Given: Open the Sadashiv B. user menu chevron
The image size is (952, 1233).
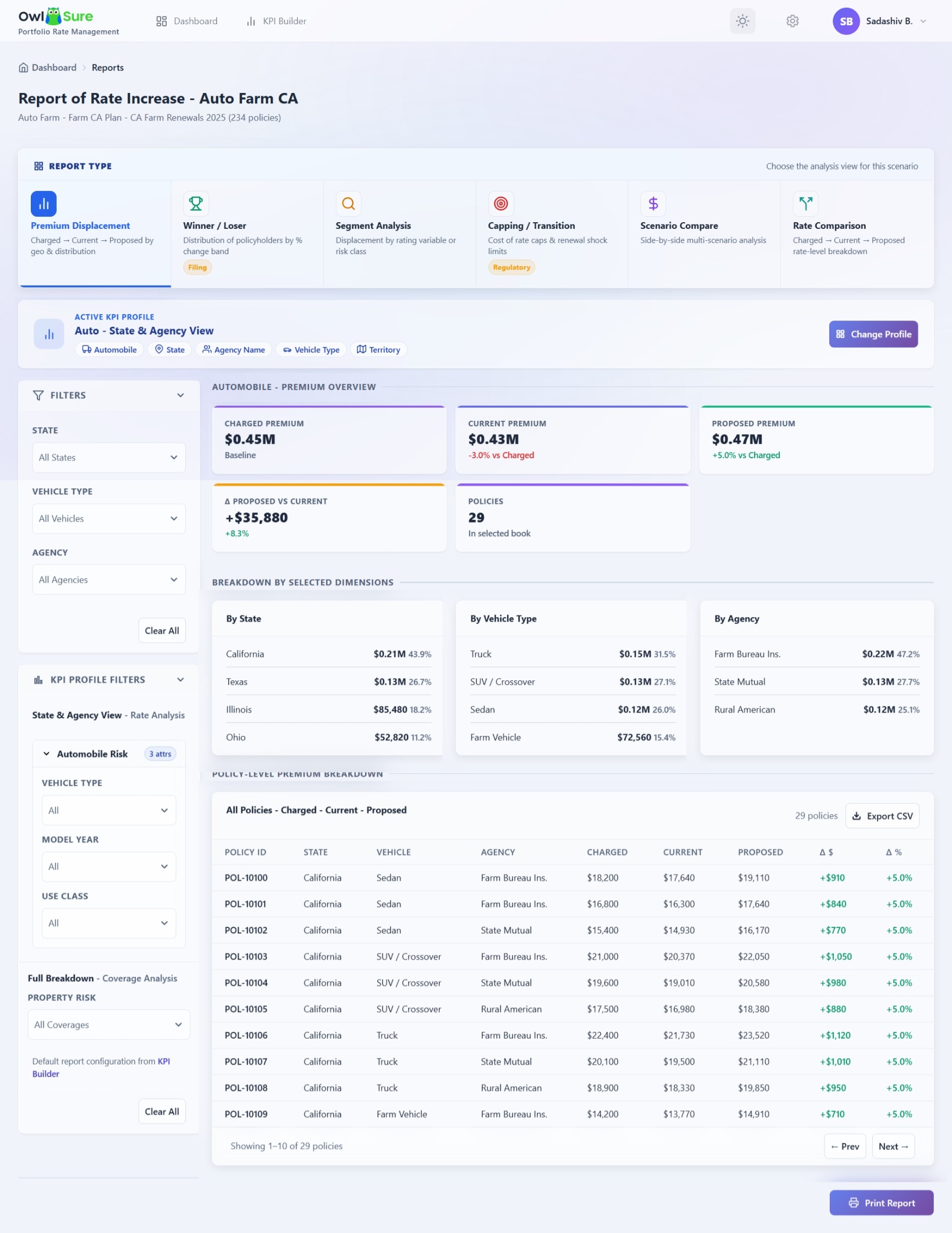Looking at the screenshot, I should (x=923, y=21).
